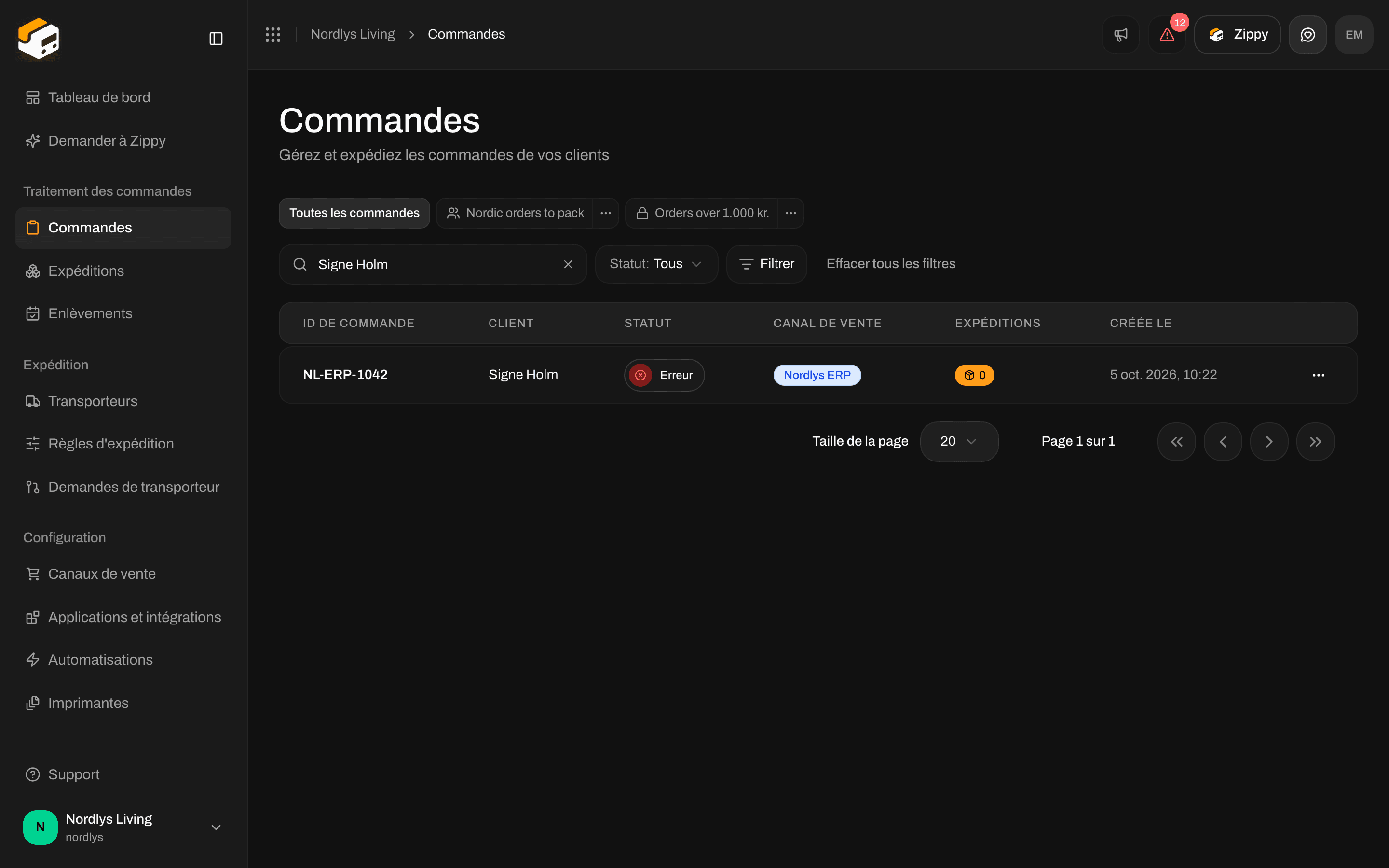
Task: Focus the search field containing Signe Holm
Action: 433,264
